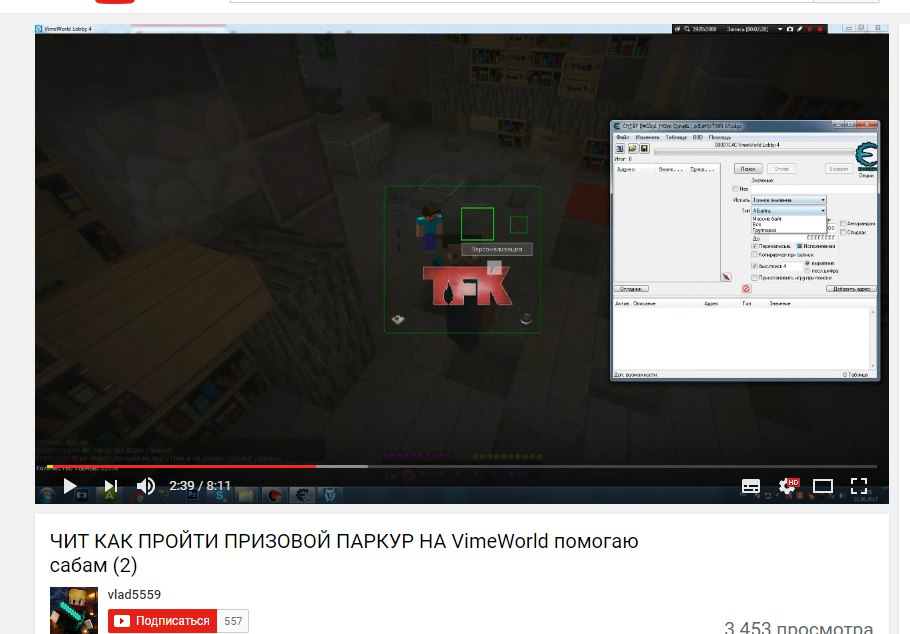Collapse the Тип 4 Байта dropdown
Screen dimensions: 910x634
point(789,211)
